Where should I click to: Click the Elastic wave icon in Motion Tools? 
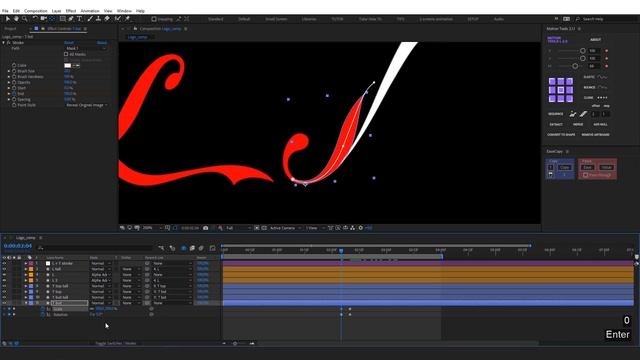(x=602, y=77)
